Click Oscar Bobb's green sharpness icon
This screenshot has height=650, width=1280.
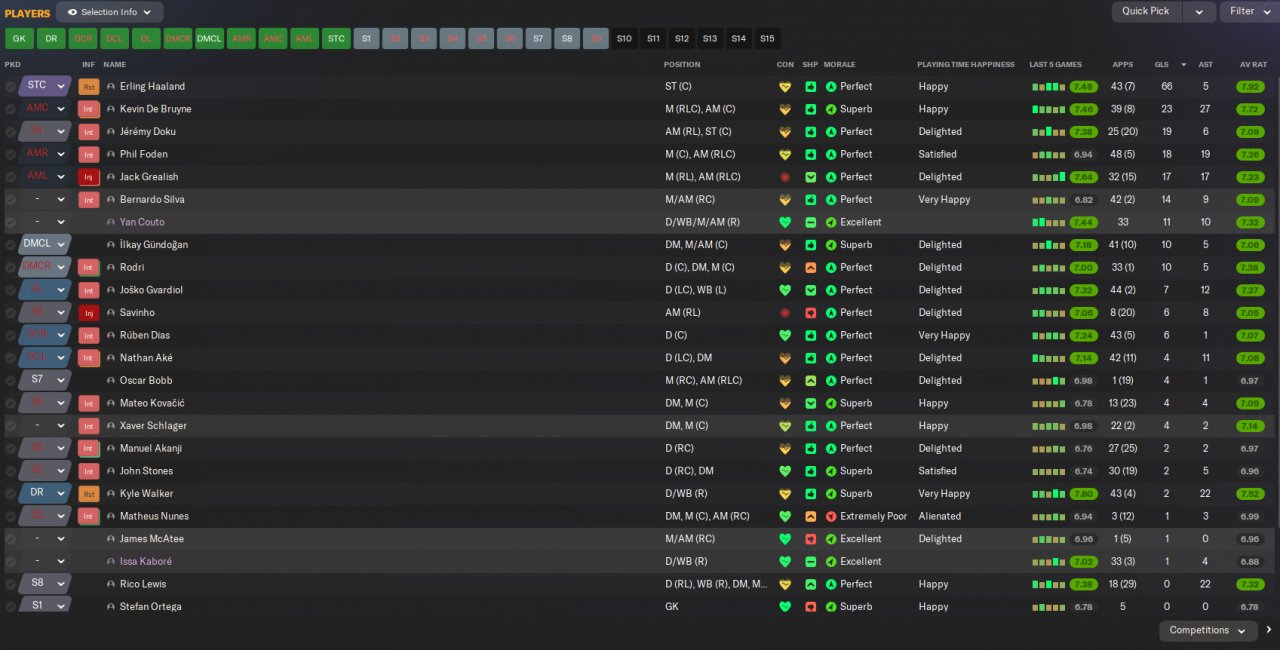[810, 380]
